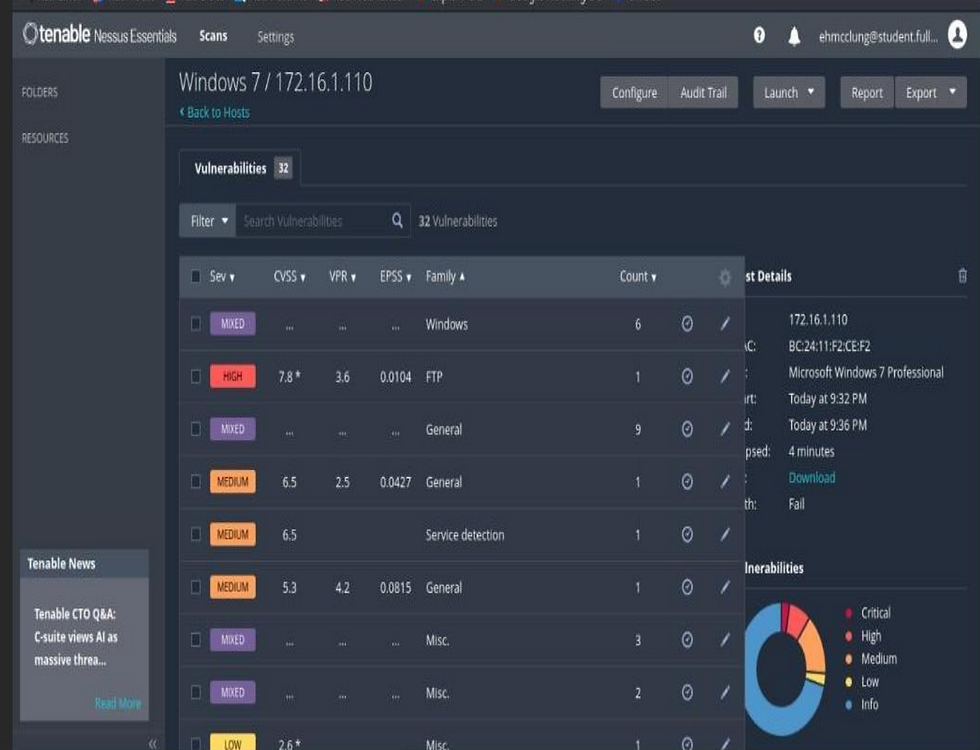Check the General count 9 row checkbox
The image size is (980, 750).
[x=196, y=429]
